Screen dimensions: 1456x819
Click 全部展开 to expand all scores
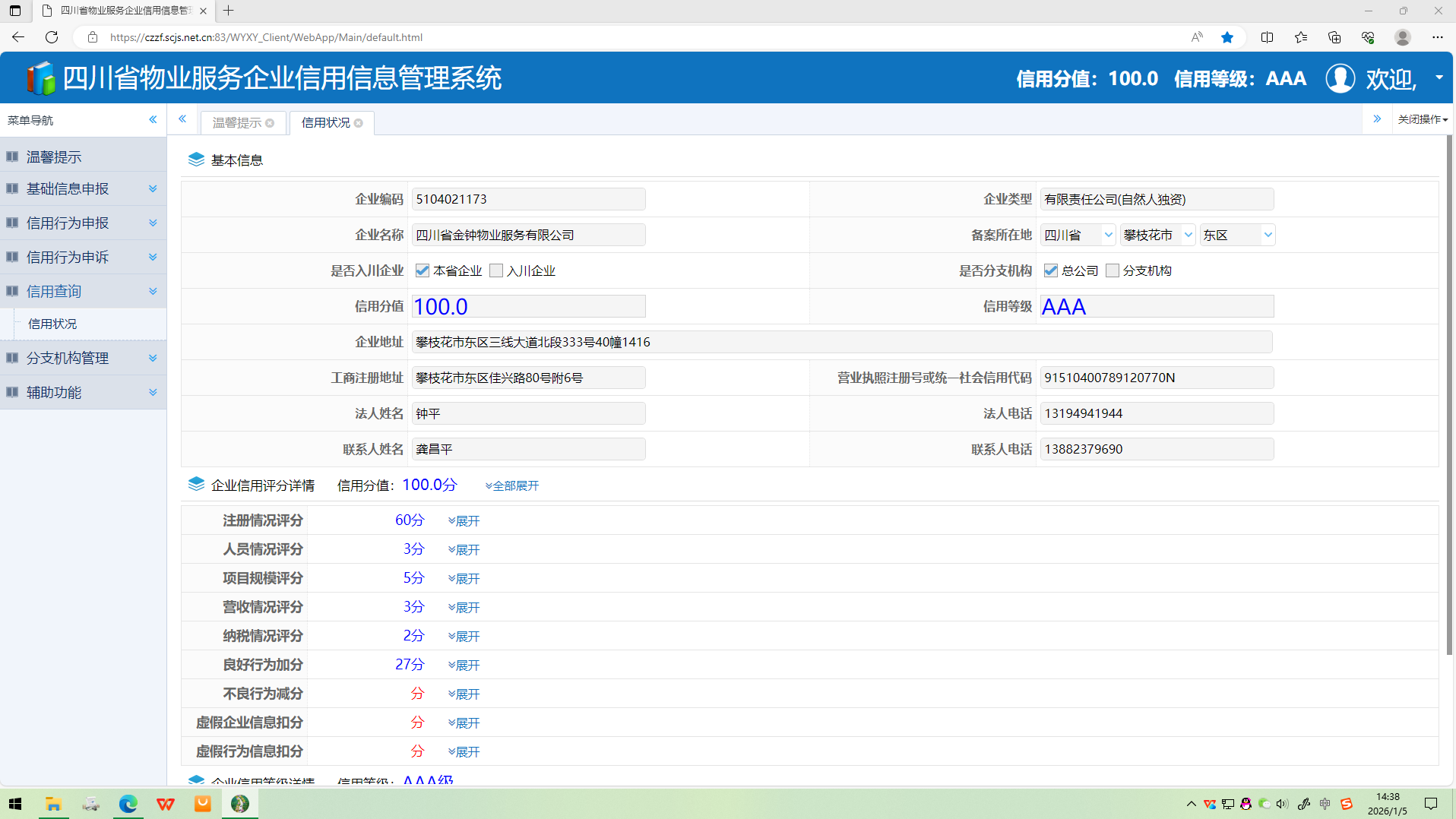point(512,486)
